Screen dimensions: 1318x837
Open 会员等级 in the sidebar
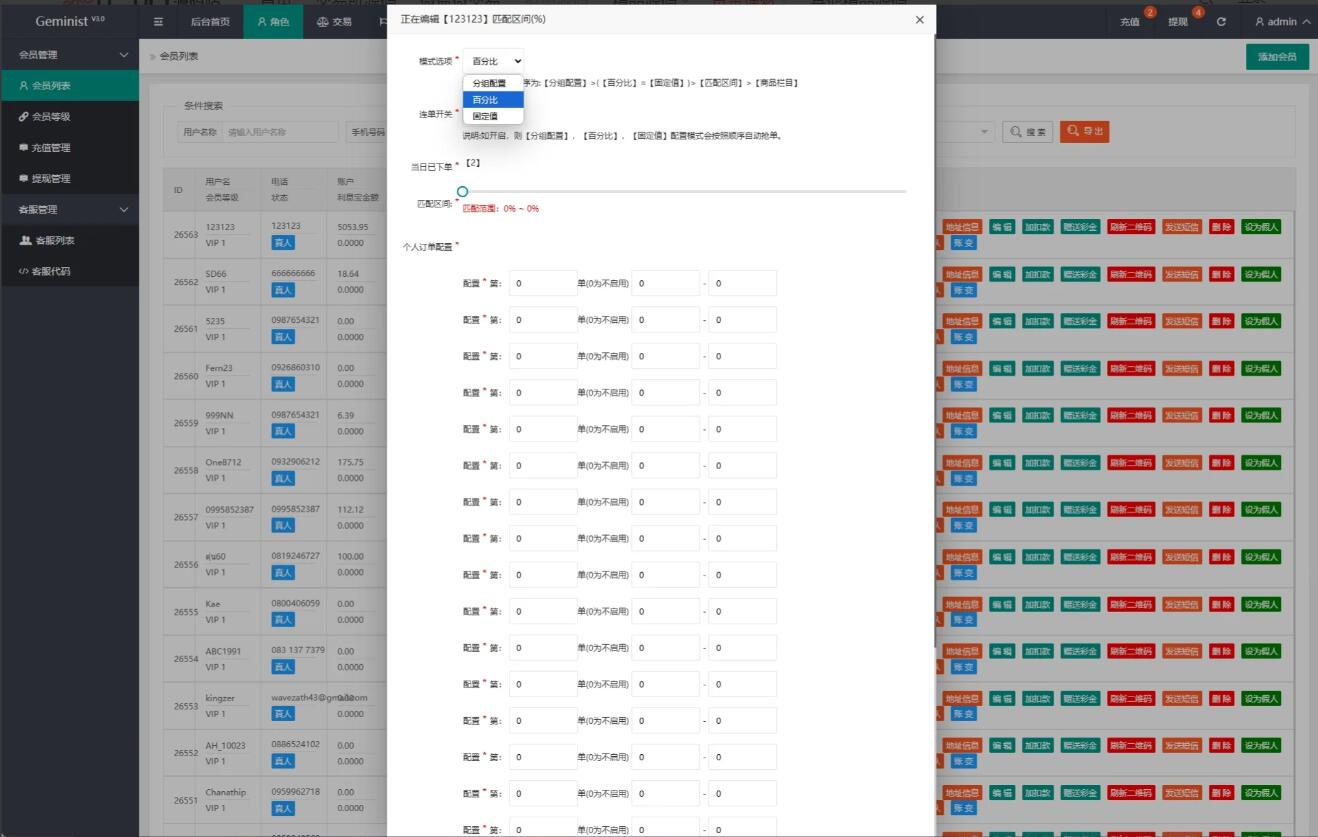[x=58, y=117]
